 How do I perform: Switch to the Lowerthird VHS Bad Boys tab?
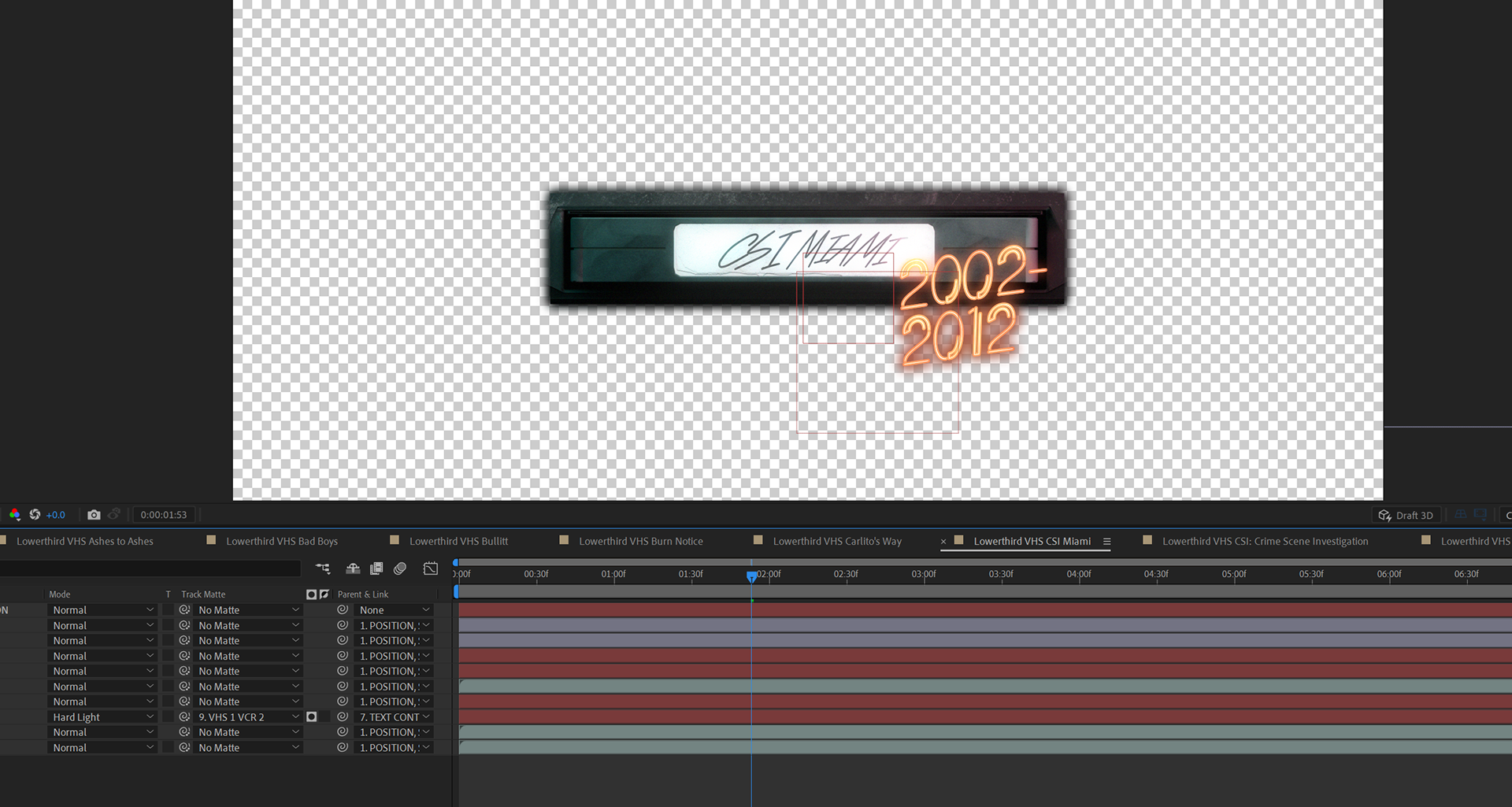[x=282, y=542]
